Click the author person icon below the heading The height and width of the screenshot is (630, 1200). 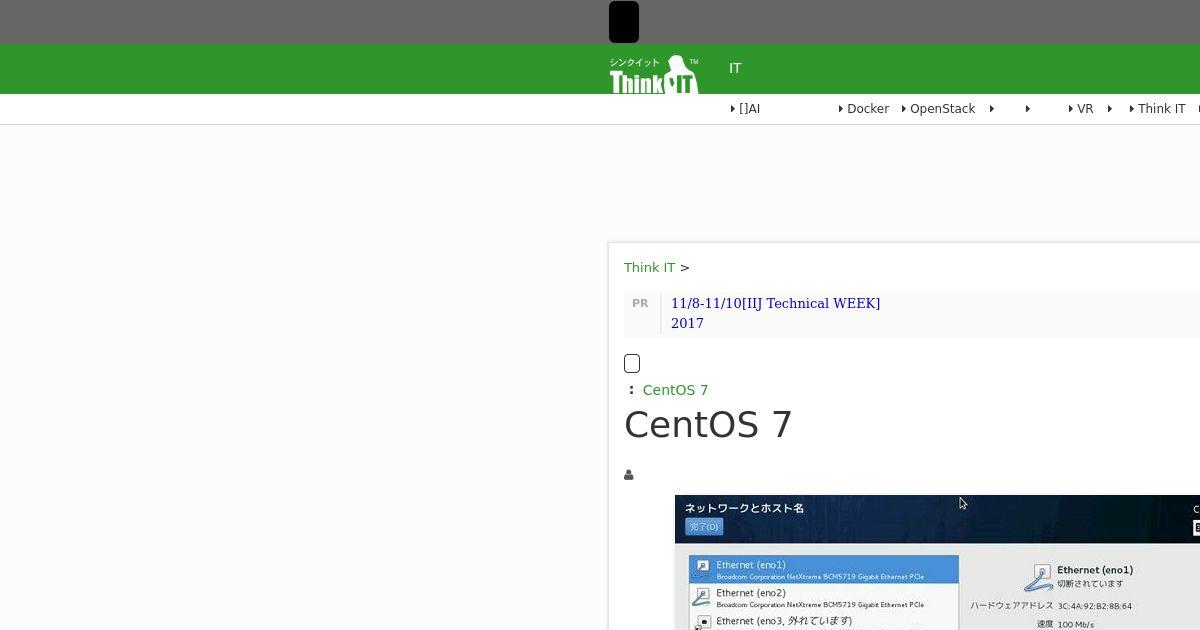coord(629,475)
